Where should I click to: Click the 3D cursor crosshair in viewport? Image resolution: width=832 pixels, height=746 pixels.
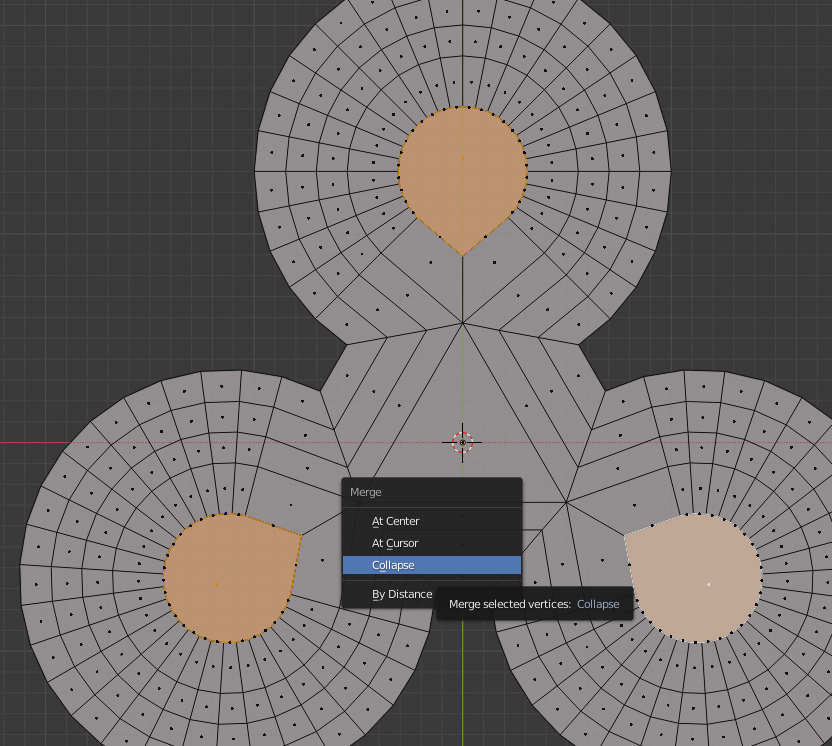coord(462,442)
